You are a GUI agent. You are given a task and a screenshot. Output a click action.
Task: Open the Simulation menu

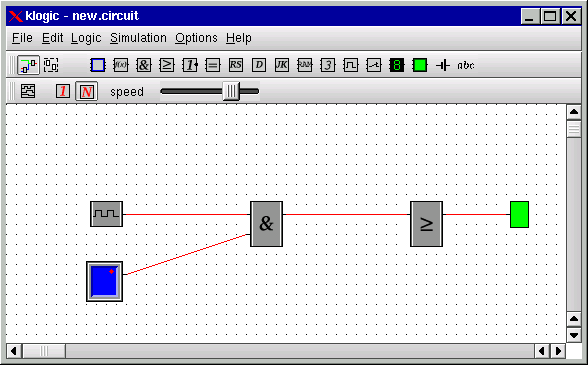point(138,38)
